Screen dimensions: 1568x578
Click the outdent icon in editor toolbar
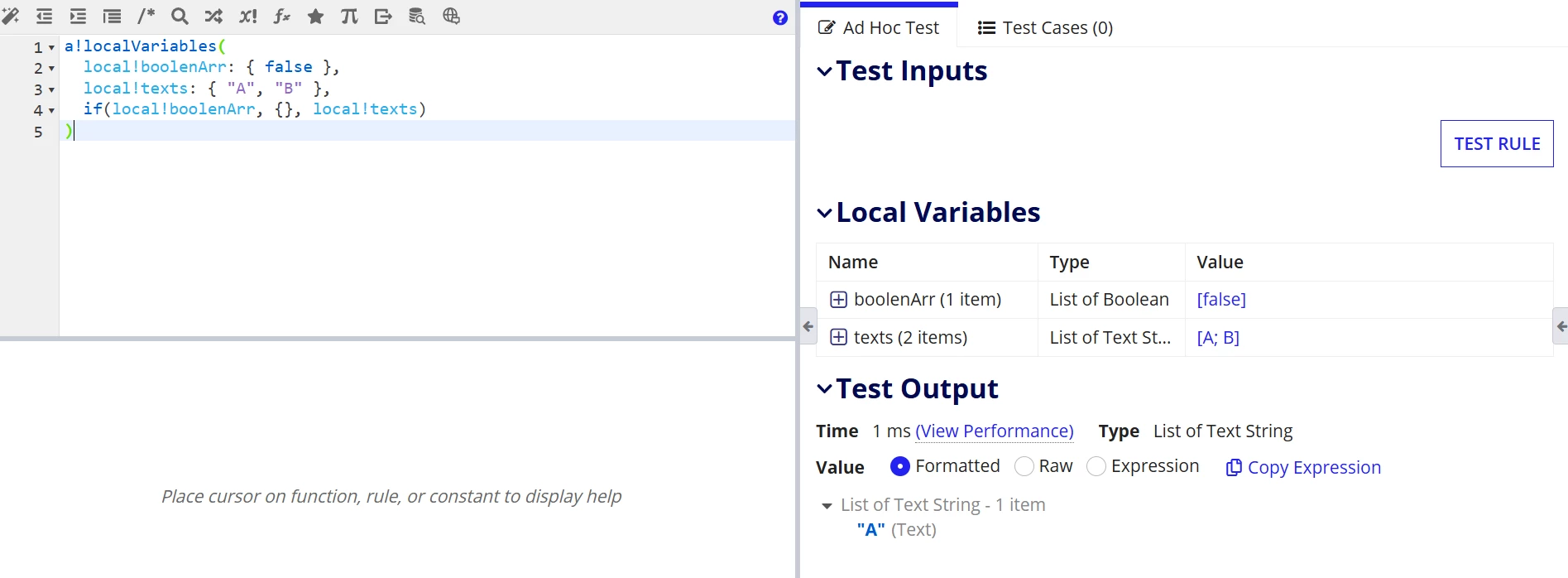[44, 16]
